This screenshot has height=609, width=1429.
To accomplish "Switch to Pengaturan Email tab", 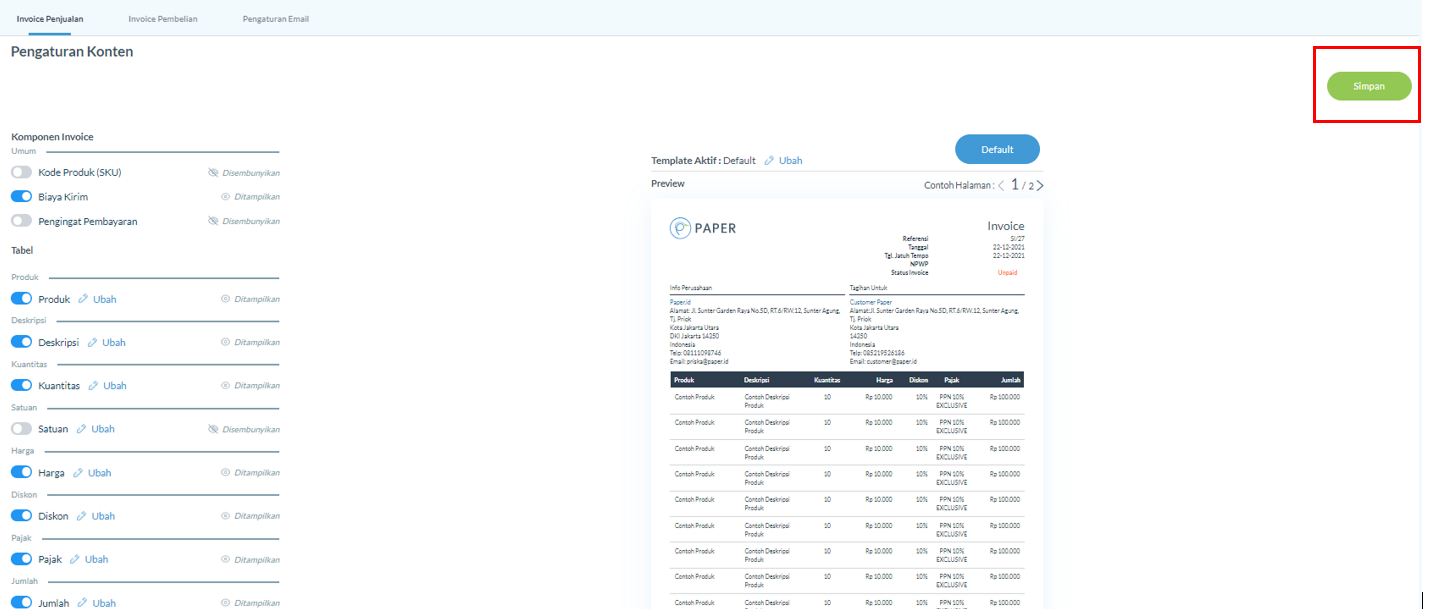I will (x=275, y=19).
